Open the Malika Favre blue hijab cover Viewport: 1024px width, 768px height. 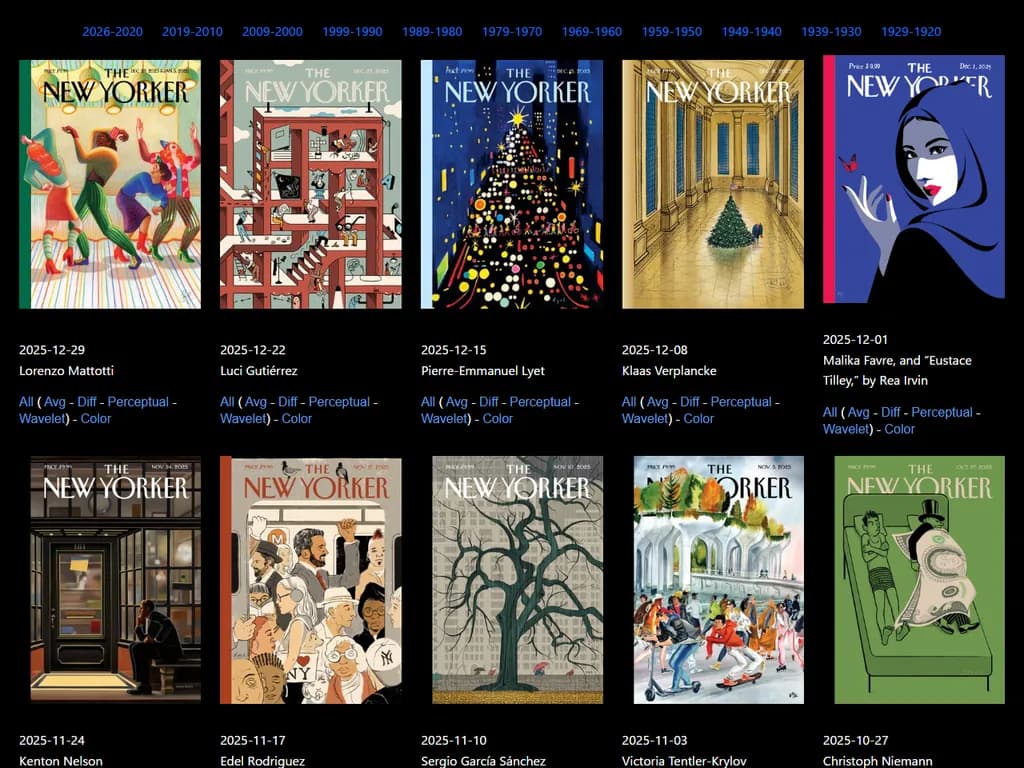(x=914, y=179)
